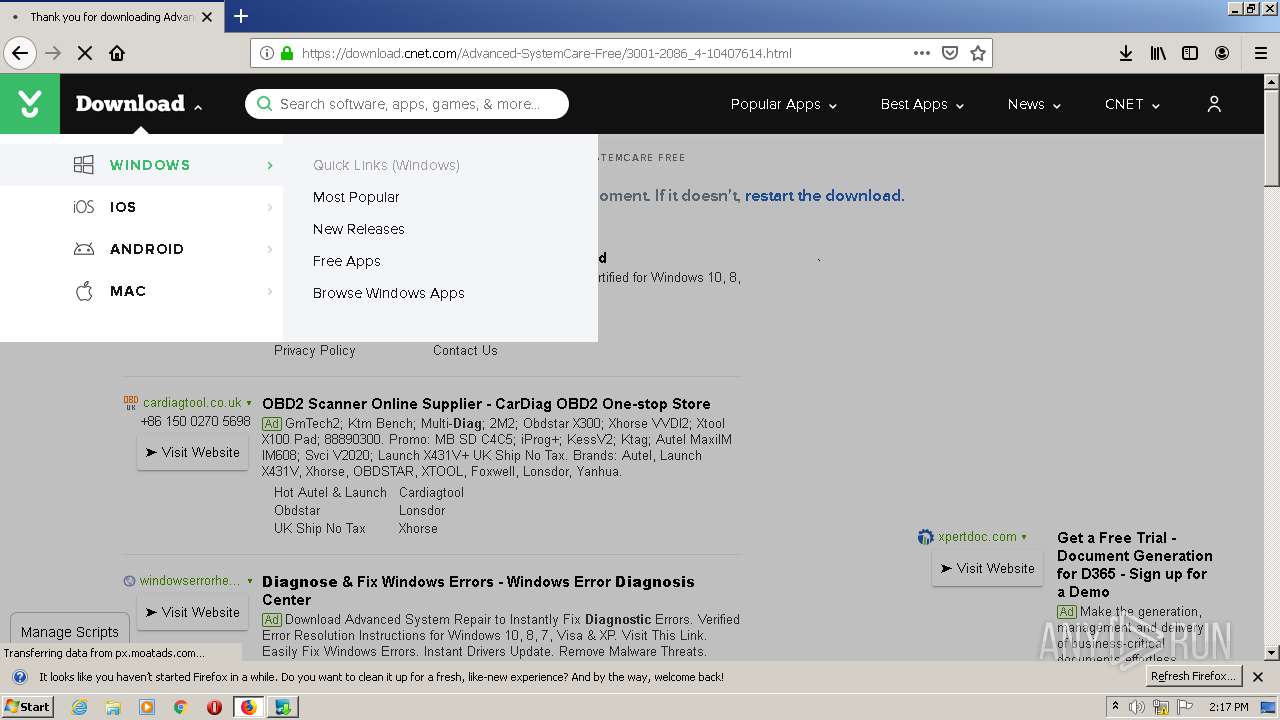Click the Lonsdor sublink
Viewport: 1280px width, 720px height.
(422, 510)
